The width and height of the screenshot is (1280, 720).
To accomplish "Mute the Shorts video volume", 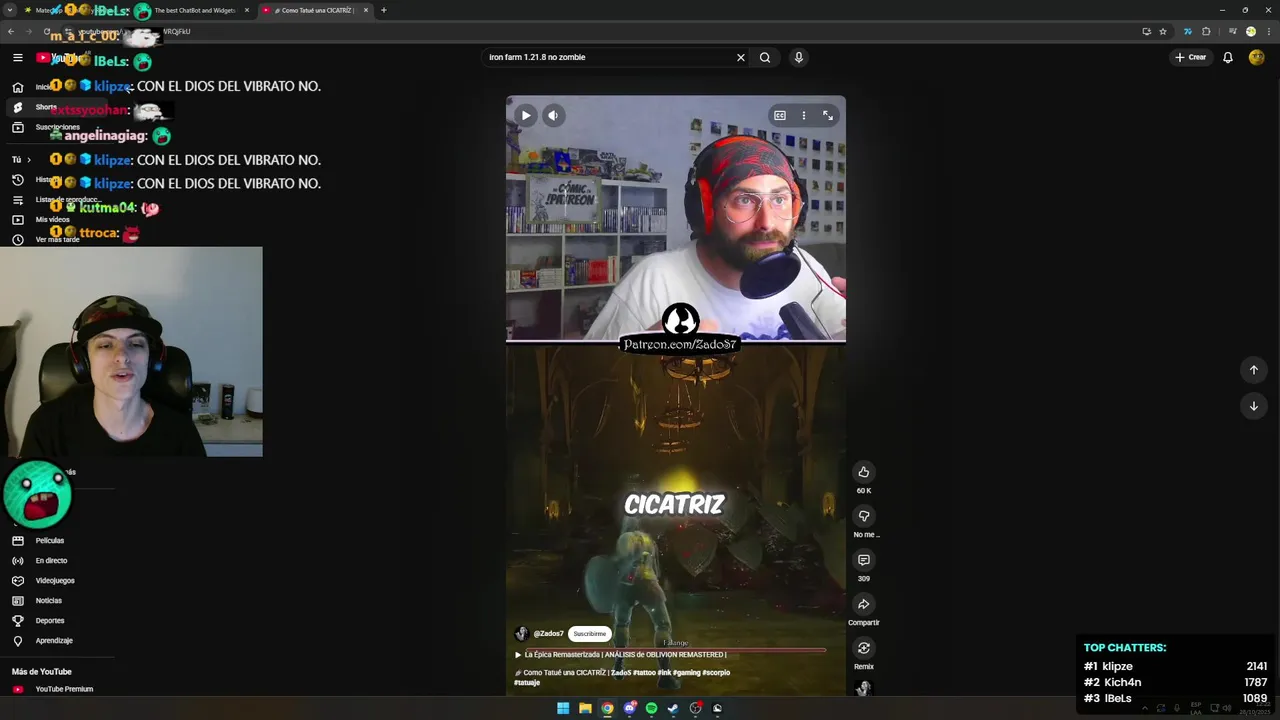I will [x=553, y=115].
